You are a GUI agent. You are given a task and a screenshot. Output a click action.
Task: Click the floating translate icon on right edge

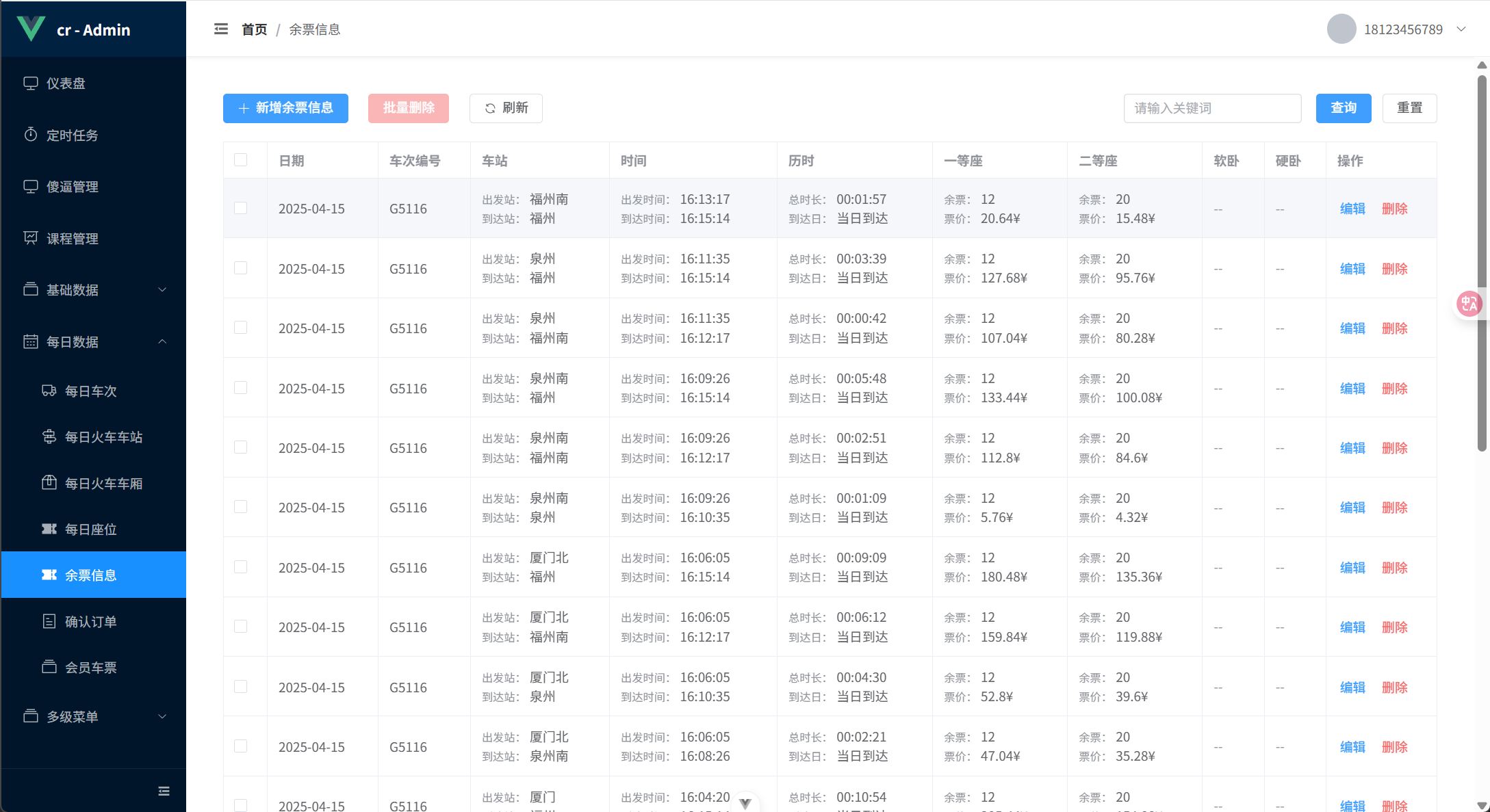[1469, 304]
